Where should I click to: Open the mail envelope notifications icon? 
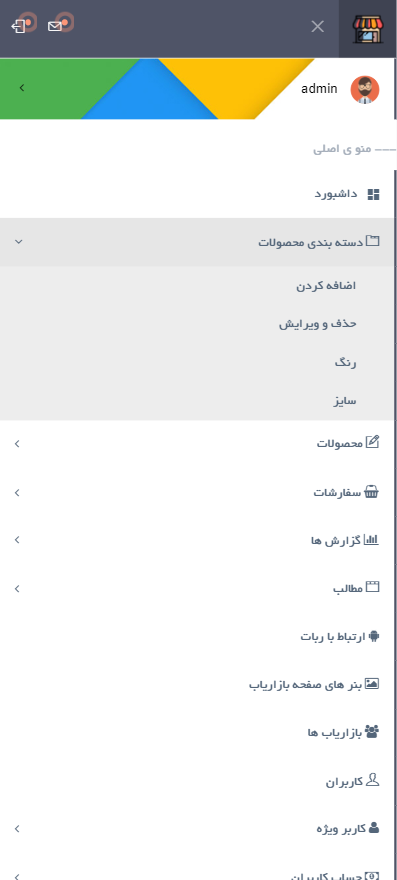(x=54, y=26)
